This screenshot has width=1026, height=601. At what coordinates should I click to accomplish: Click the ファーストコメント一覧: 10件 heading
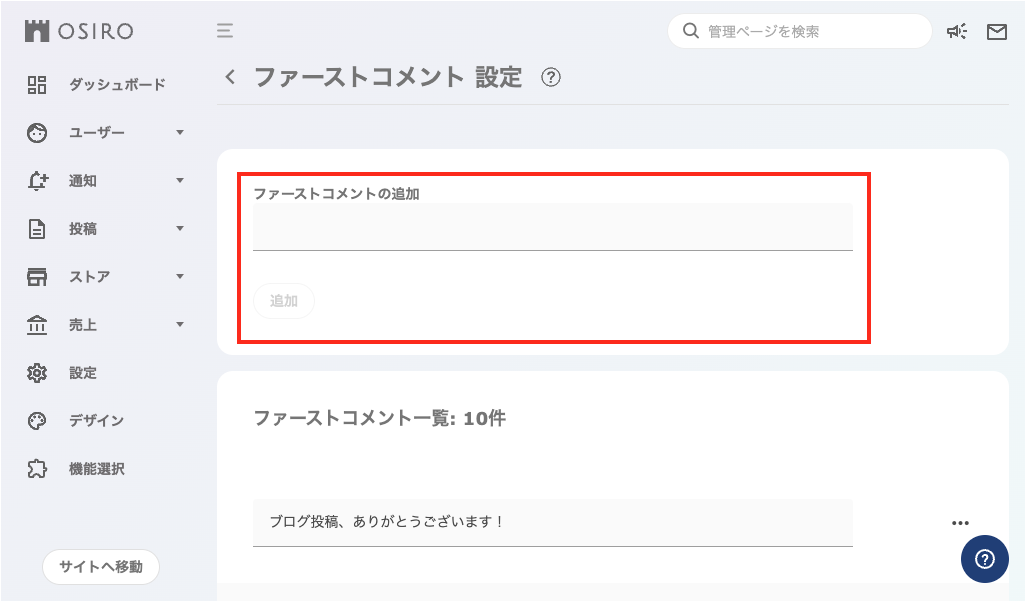(x=380, y=418)
